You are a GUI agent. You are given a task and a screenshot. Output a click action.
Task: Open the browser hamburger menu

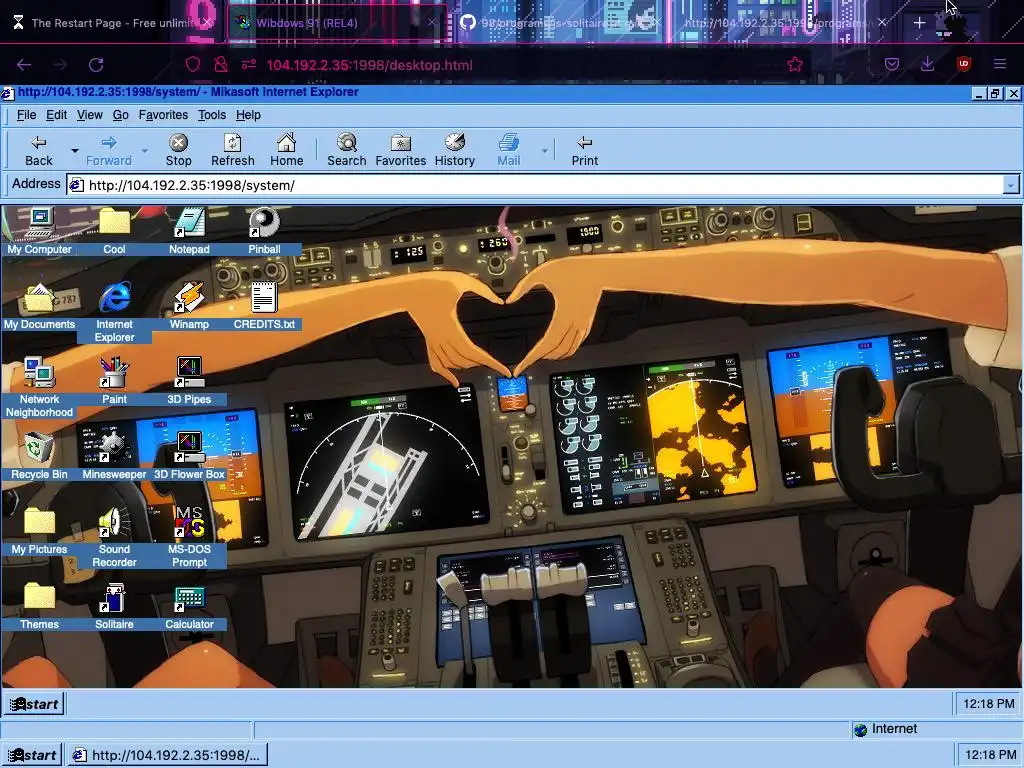[1000, 64]
